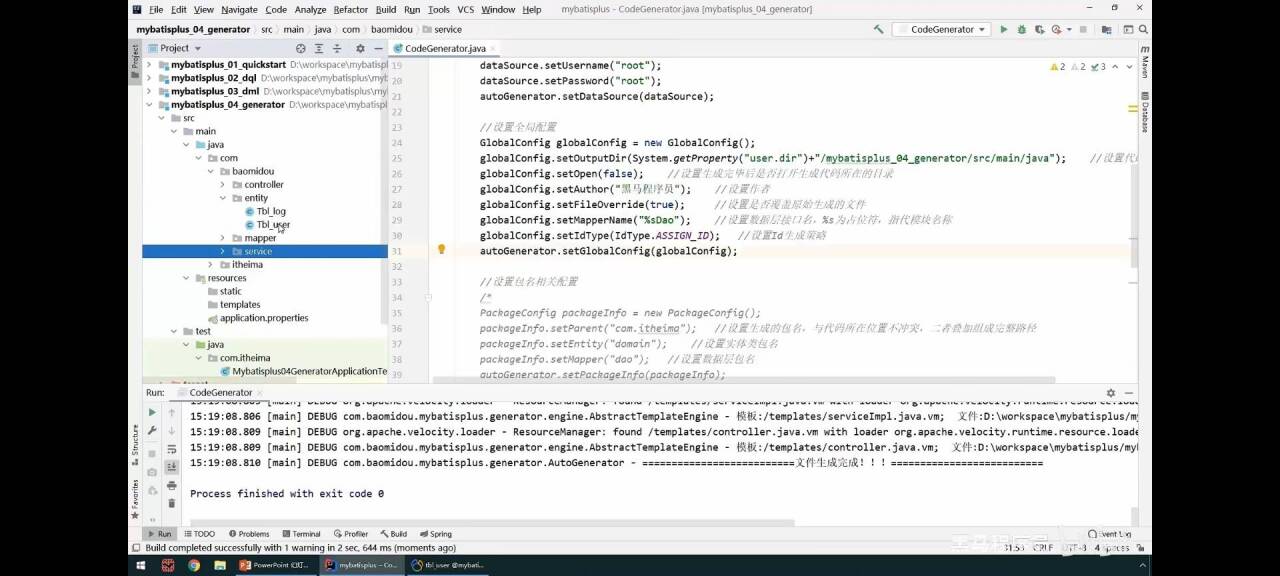
Task: Click the Up stack trace arrow
Action: [172, 412]
